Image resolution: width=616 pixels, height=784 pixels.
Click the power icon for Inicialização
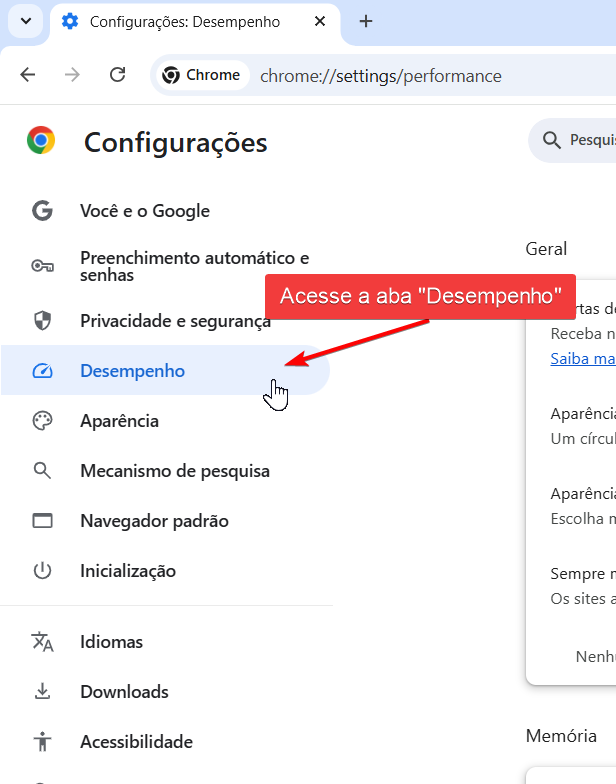point(42,571)
